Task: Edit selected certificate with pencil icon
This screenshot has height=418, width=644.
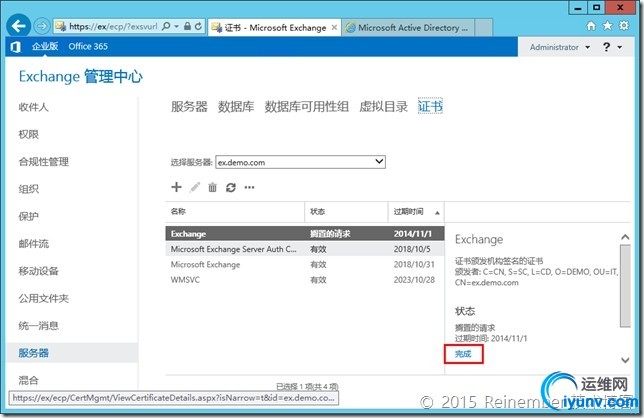Action: 195,187
